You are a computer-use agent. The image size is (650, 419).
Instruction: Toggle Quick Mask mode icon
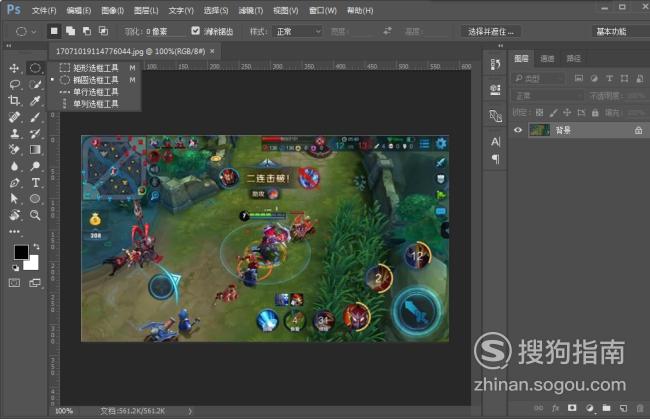15,283
